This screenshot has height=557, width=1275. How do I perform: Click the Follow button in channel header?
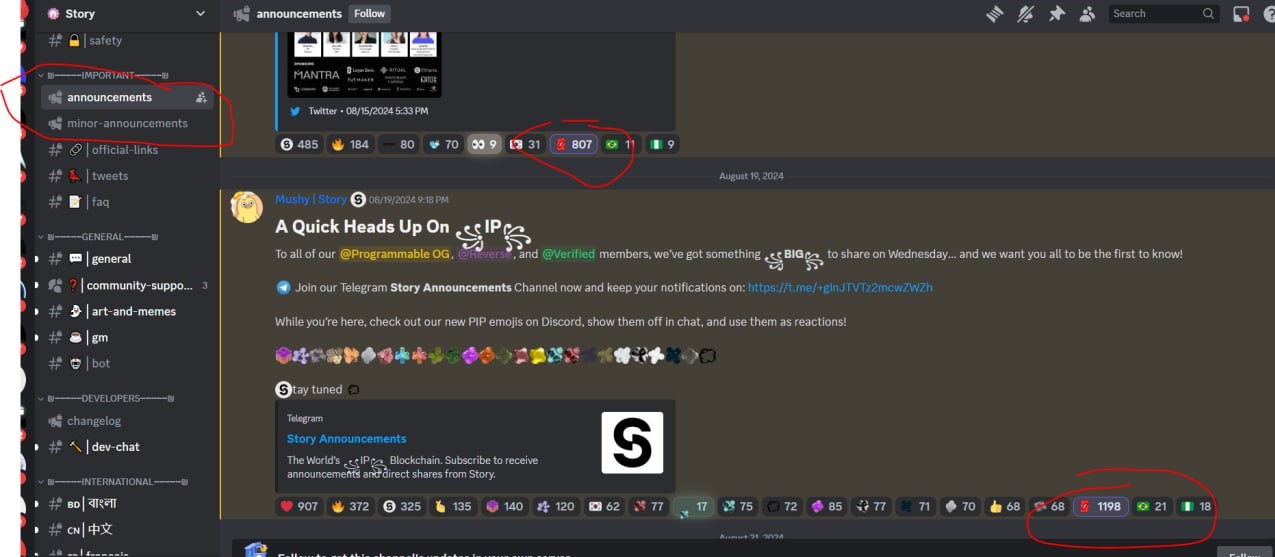coord(369,14)
